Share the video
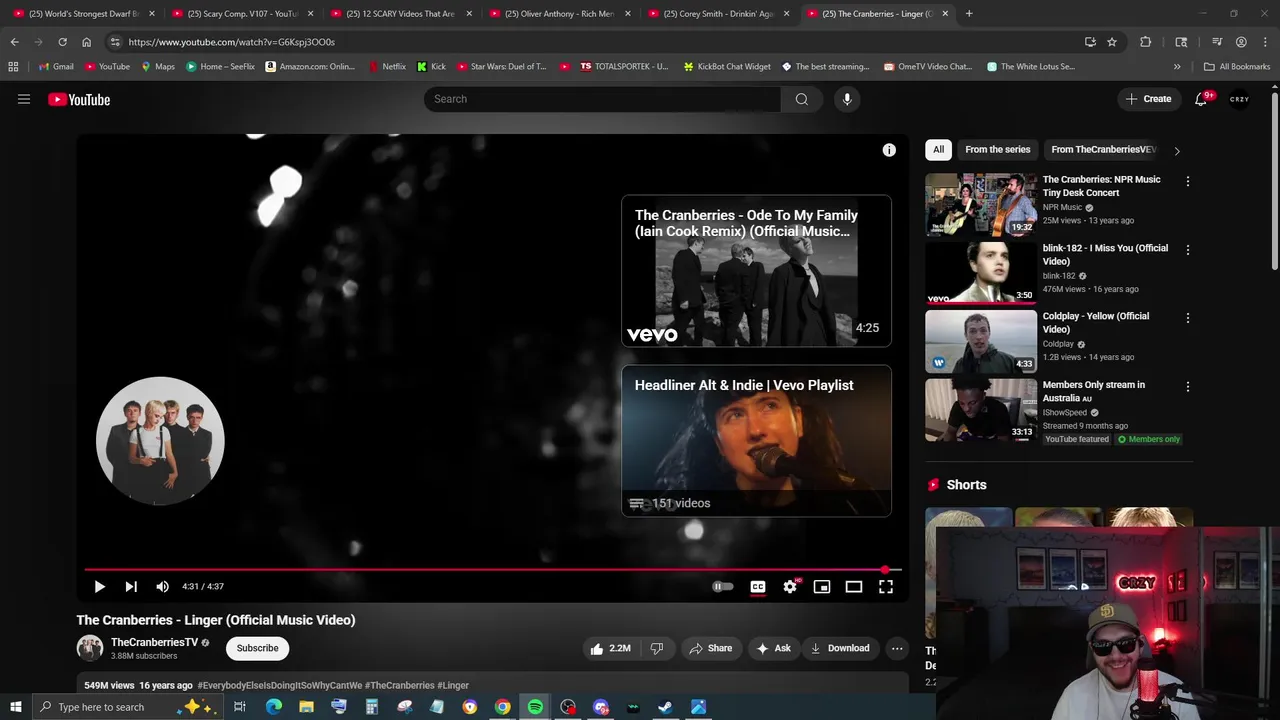The height and width of the screenshot is (720, 1280). (711, 648)
